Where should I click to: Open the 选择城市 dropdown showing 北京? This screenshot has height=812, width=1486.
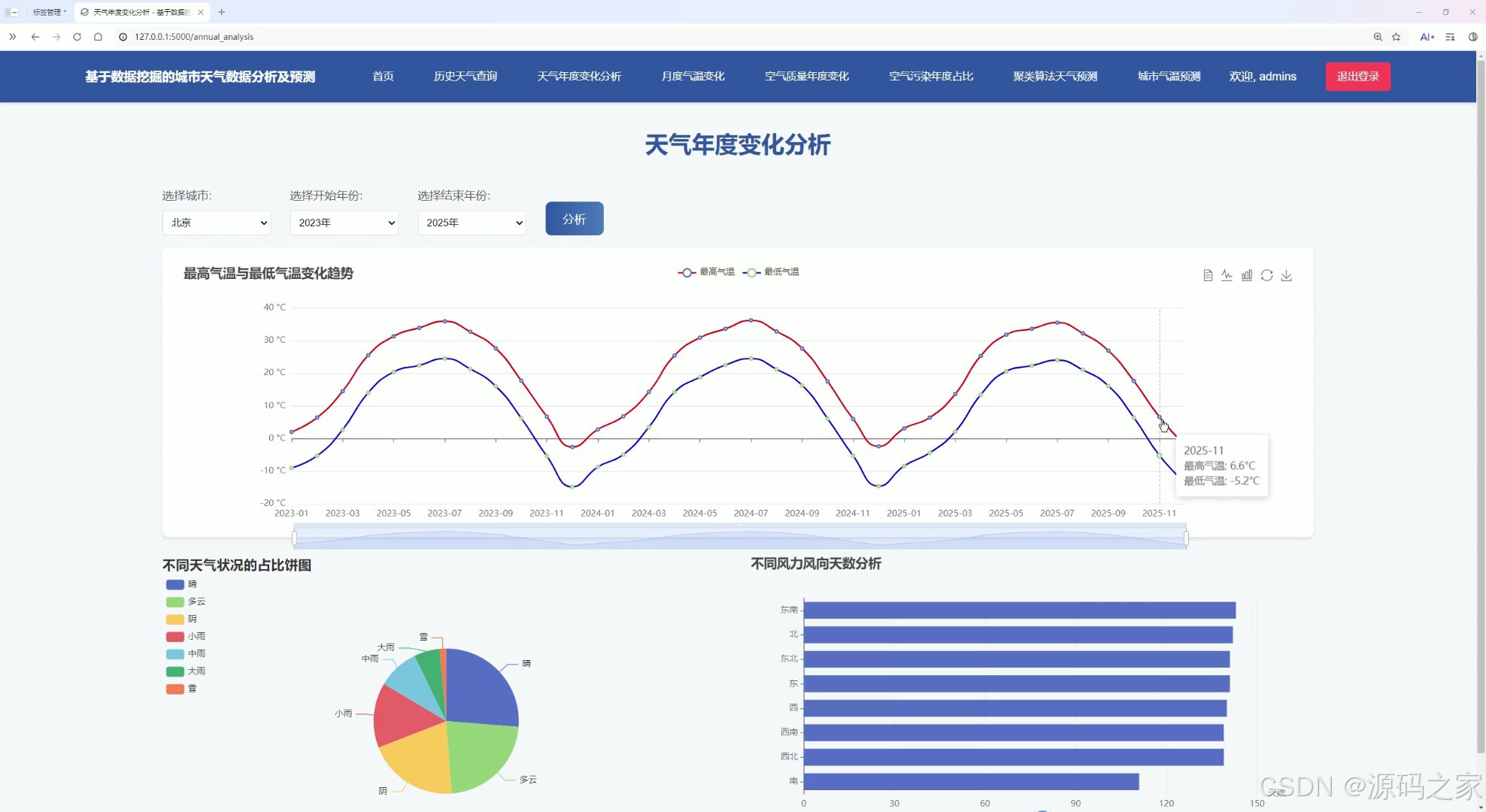[x=217, y=223]
